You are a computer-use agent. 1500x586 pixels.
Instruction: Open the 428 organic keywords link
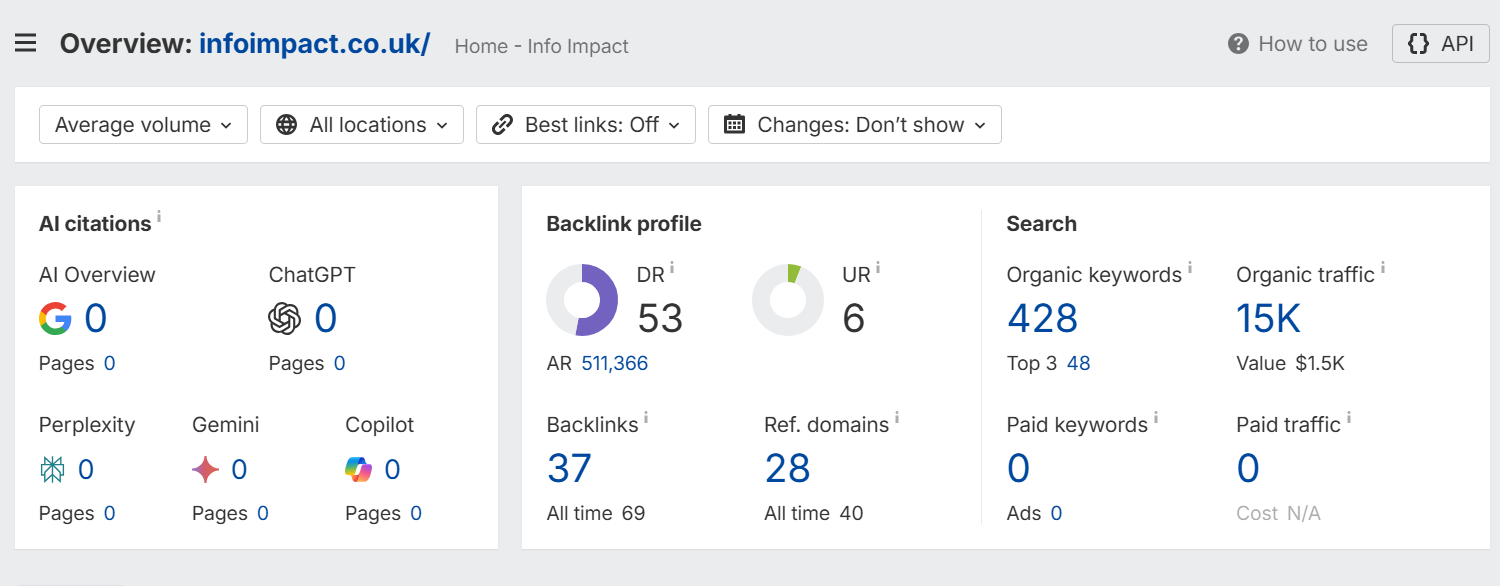(1043, 319)
